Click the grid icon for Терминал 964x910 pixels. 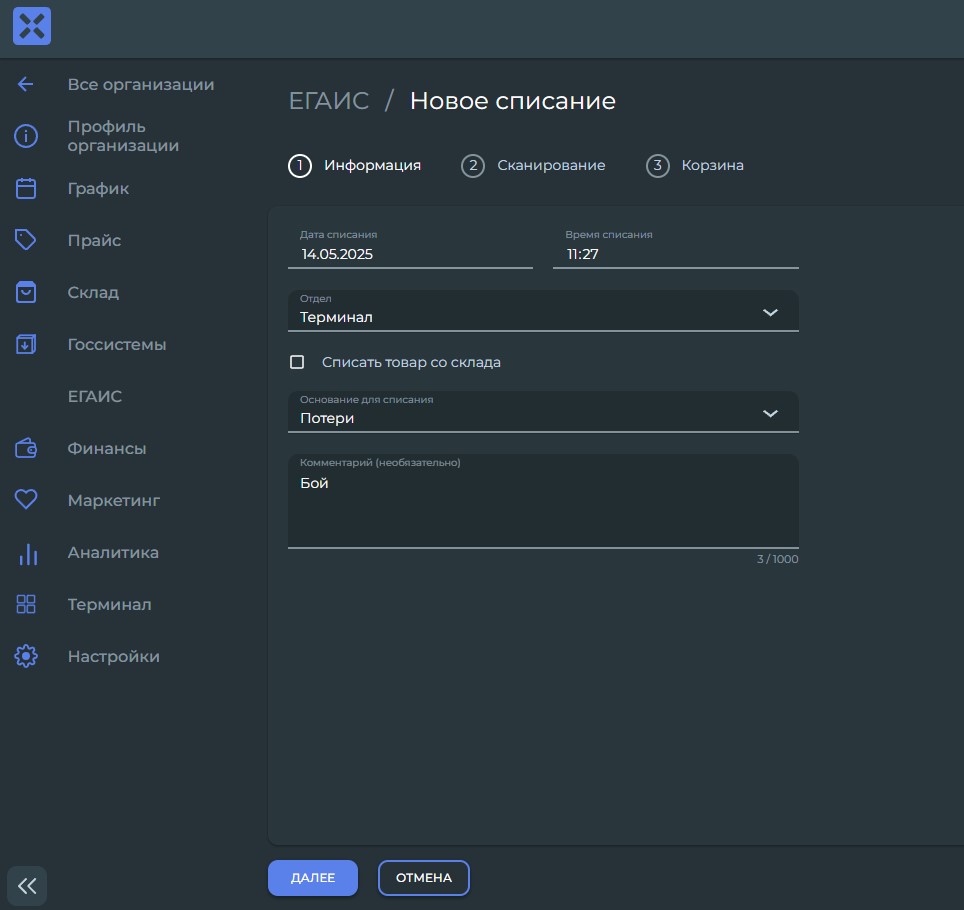pyautogui.click(x=26, y=604)
